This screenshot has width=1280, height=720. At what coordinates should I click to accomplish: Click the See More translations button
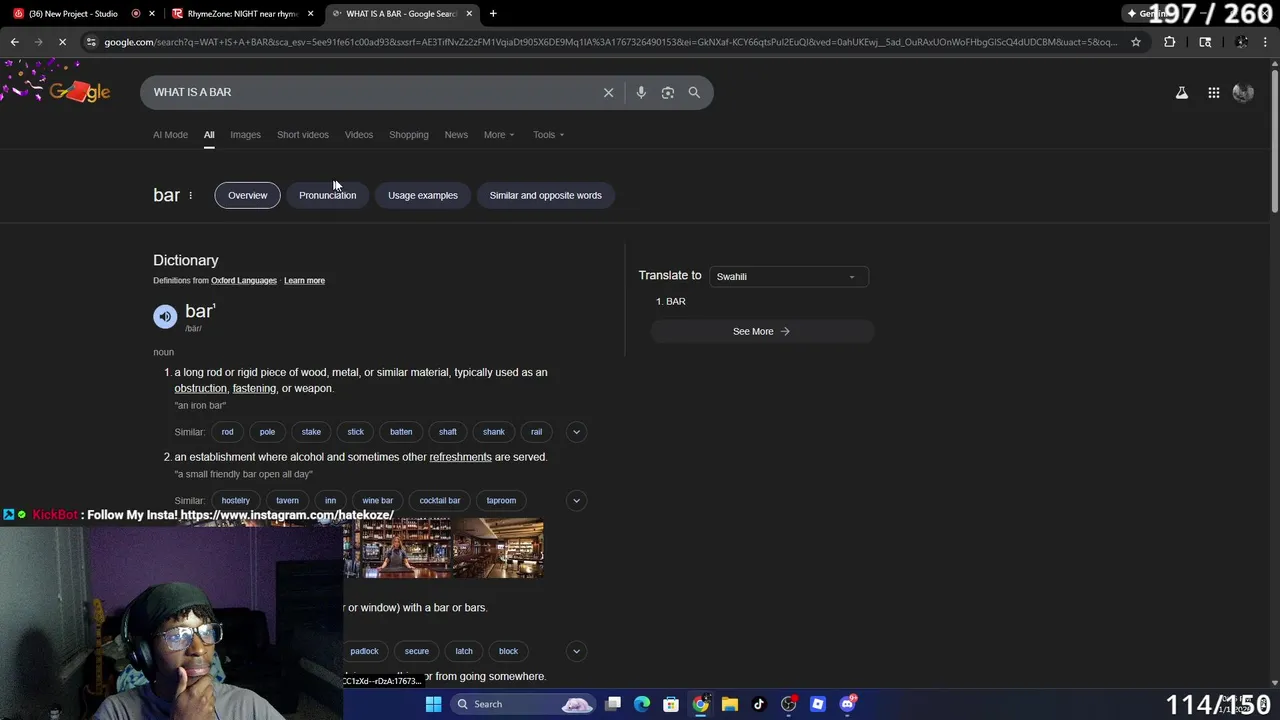tap(762, 331)
